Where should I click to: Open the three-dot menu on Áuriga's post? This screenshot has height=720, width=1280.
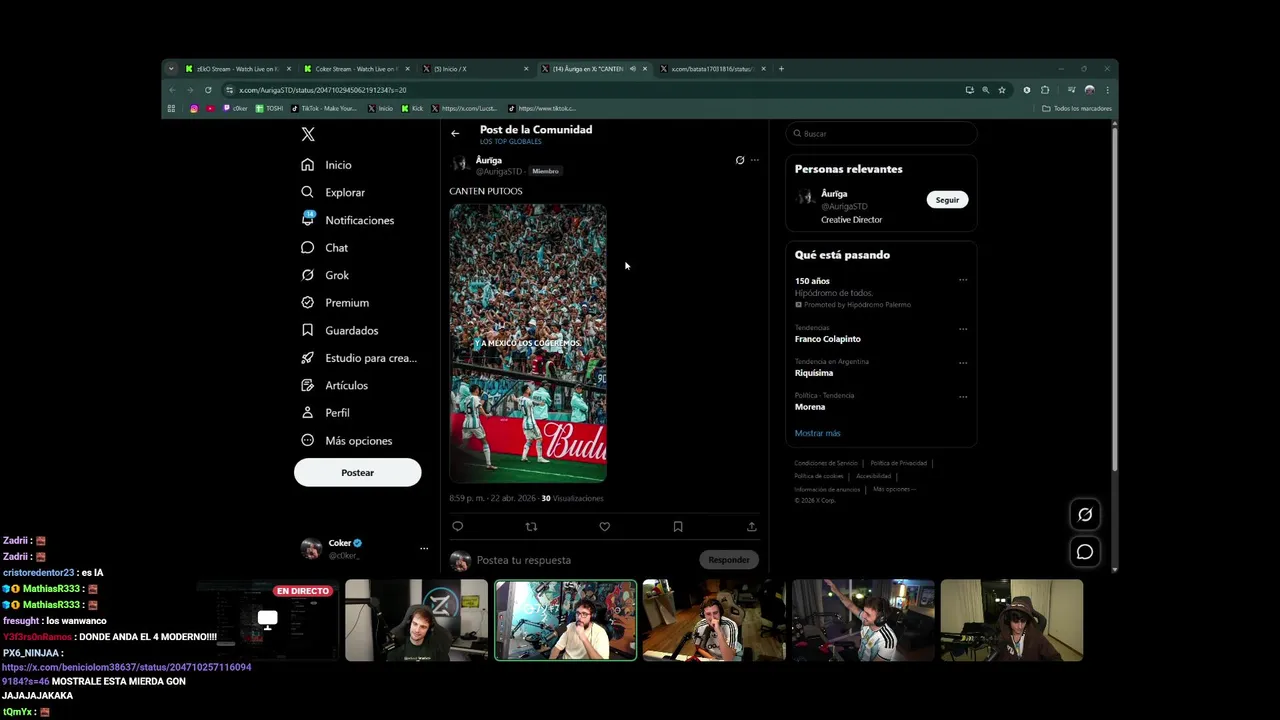click(x=755, y=160)
